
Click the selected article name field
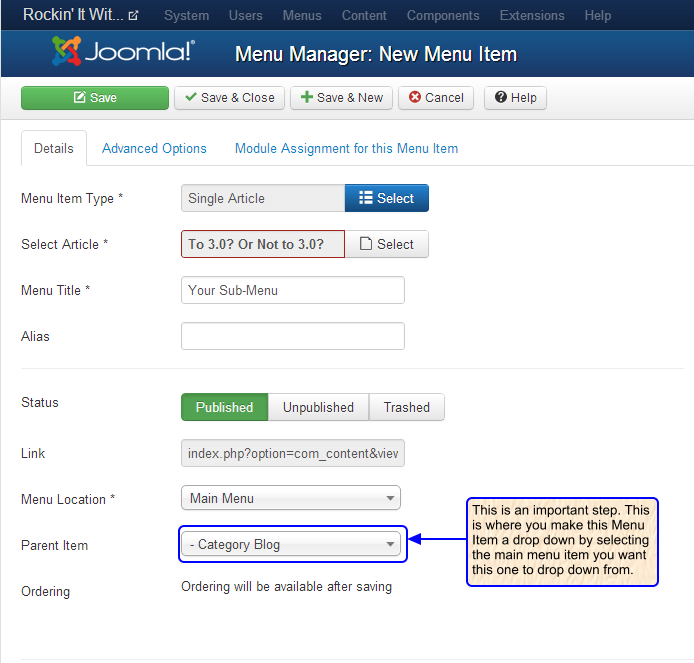(x=263, y=244)
